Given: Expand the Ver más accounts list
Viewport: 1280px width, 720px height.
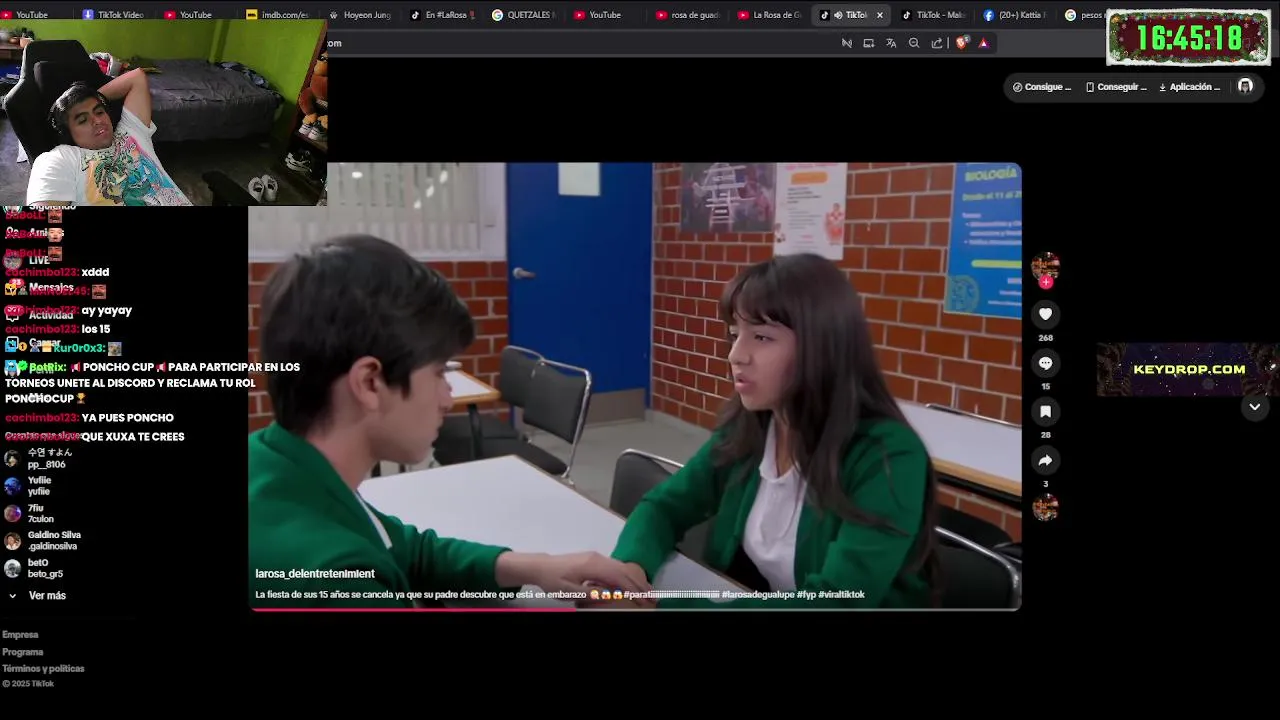Looking at the screenshot, I should 37,596.
